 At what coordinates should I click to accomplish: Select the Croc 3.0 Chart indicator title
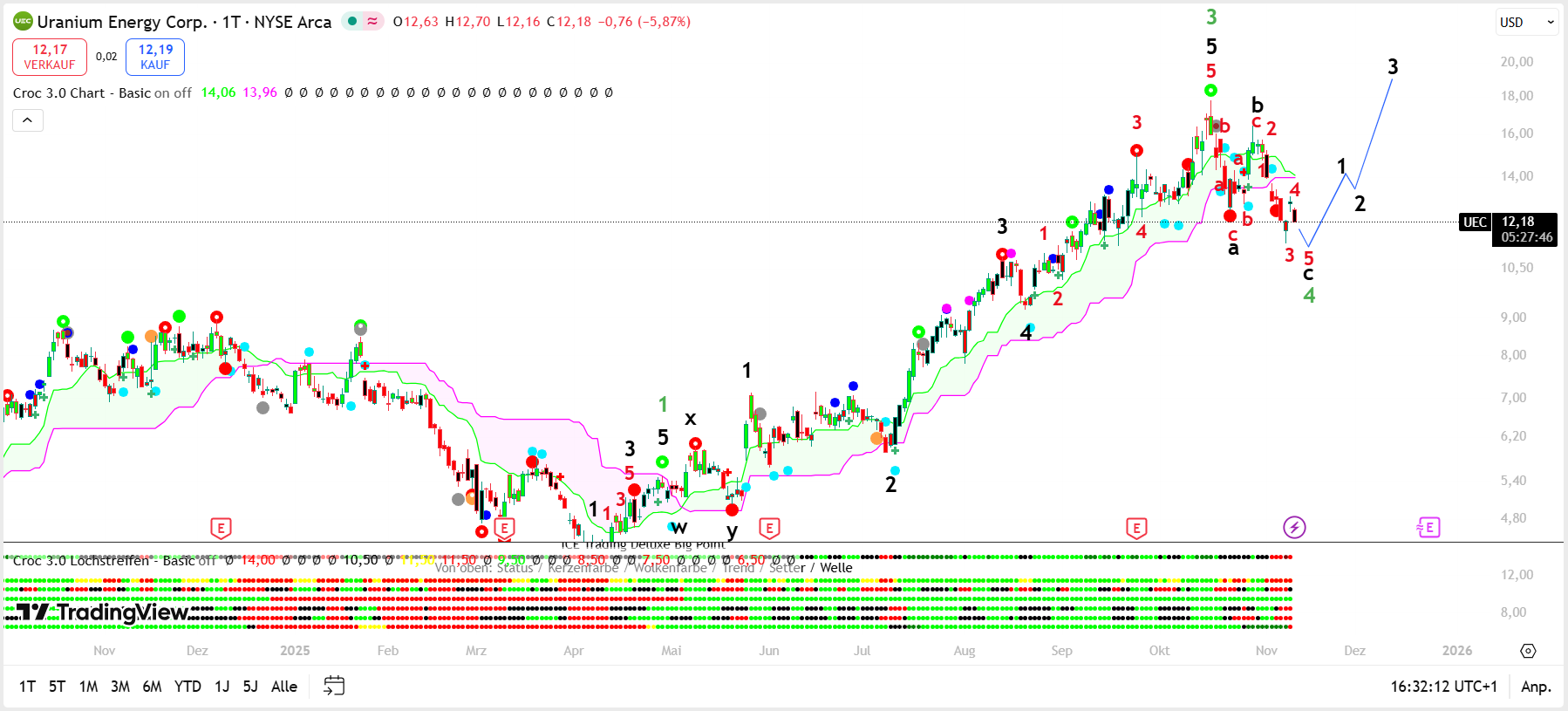pos(58,92)
